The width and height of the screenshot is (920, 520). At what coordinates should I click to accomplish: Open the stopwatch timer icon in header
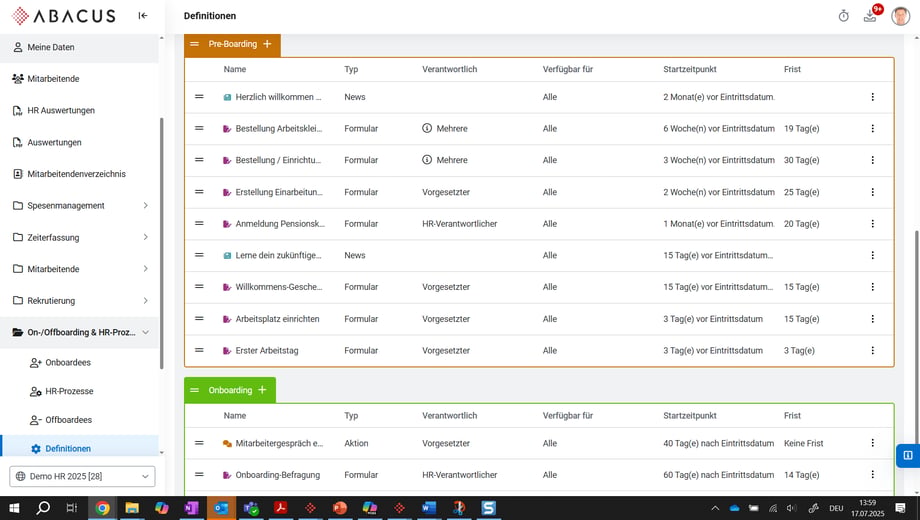(x=843, y=16)
